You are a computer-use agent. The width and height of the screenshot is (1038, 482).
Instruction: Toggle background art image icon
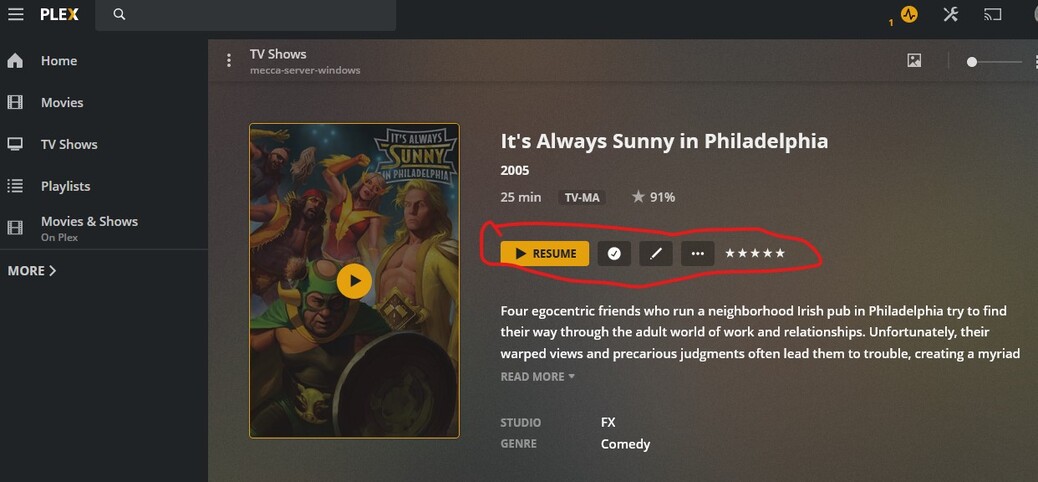[x=914, y=60]
